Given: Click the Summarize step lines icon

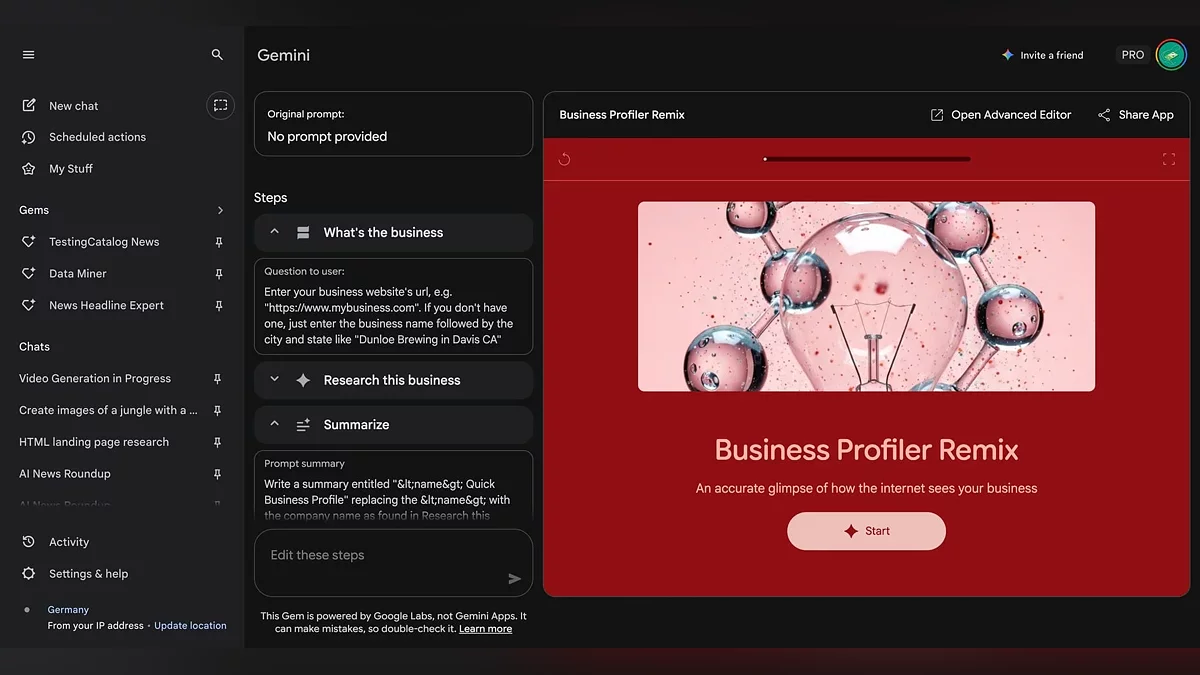Looking at the screenshot, I should point(303,425).
